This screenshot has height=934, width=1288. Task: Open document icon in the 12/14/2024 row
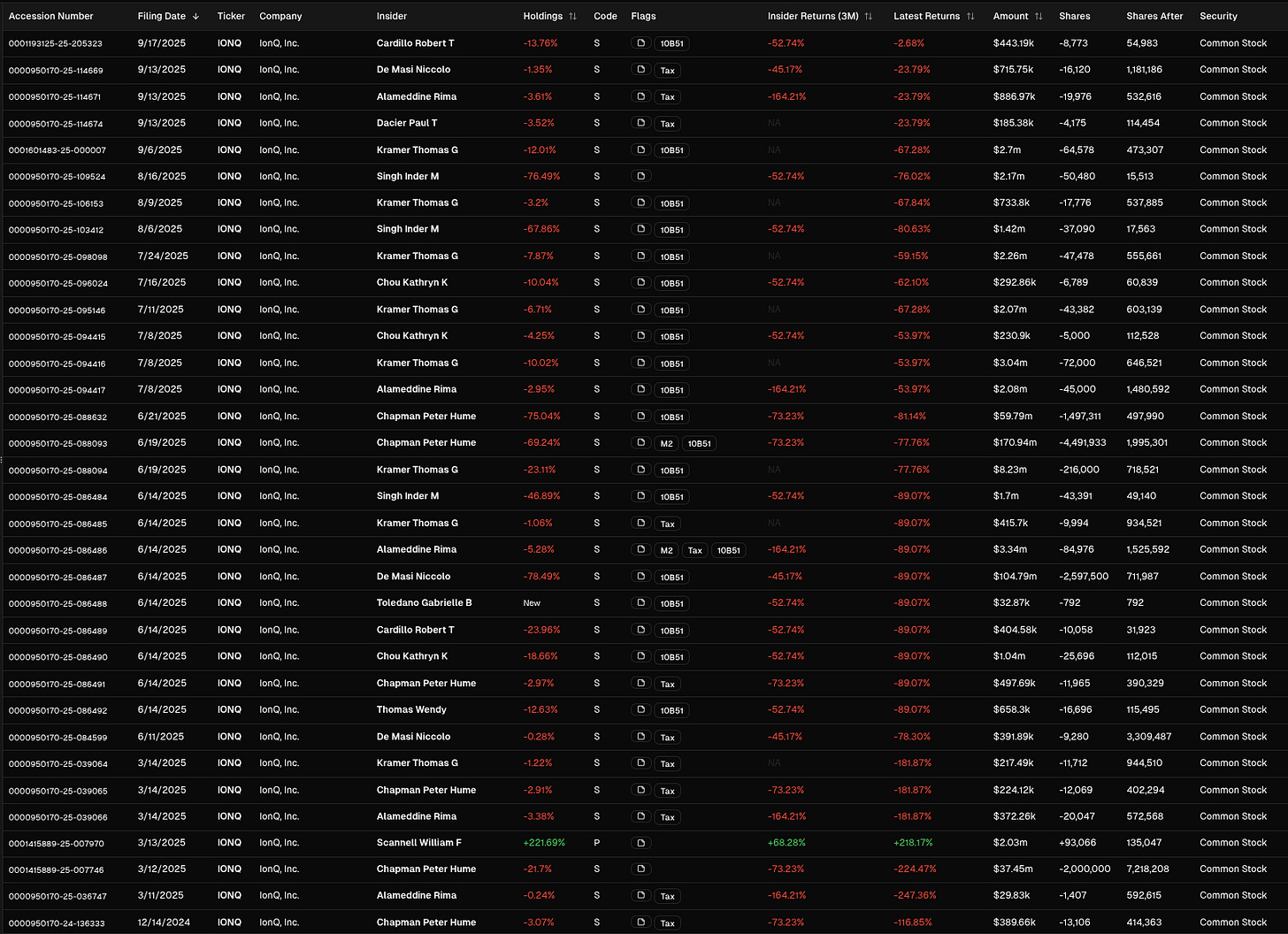[641, 923]
